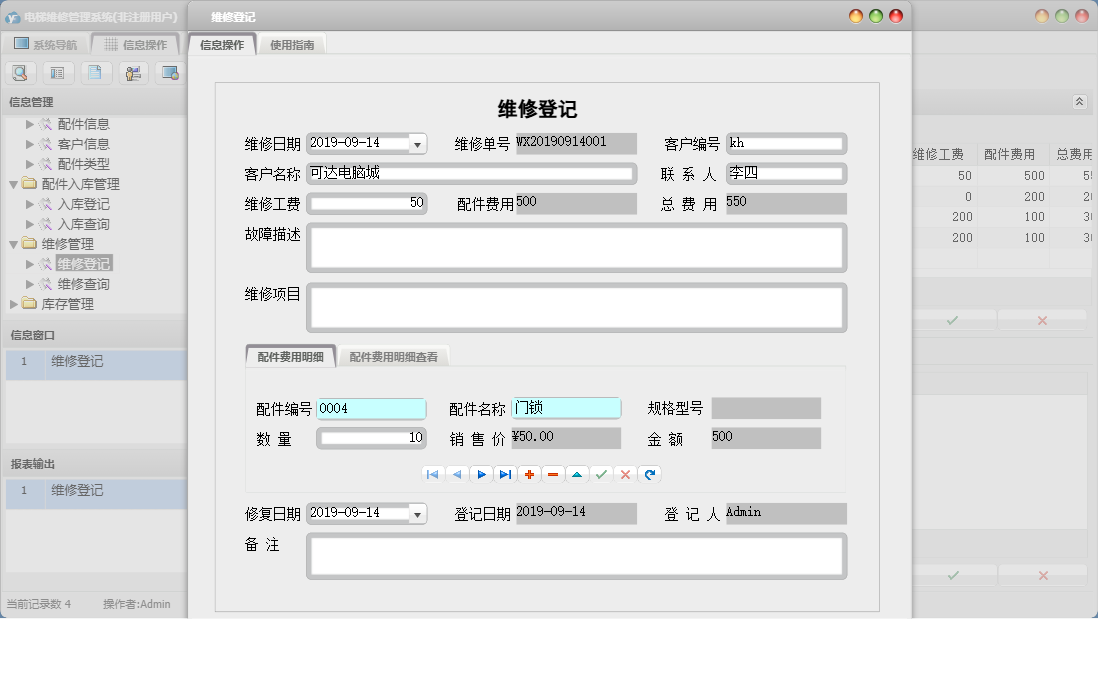Select the search/preview icon in the toolbar

tap(20, 72)
